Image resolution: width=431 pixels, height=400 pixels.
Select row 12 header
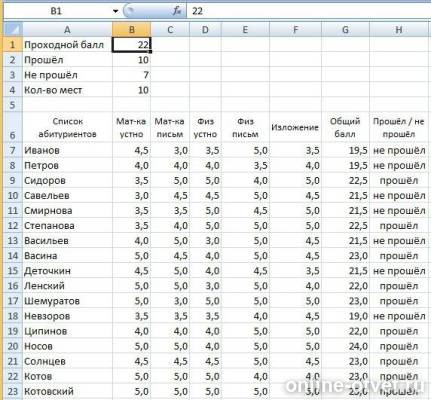pyautogui.click(x=13, y=226)
